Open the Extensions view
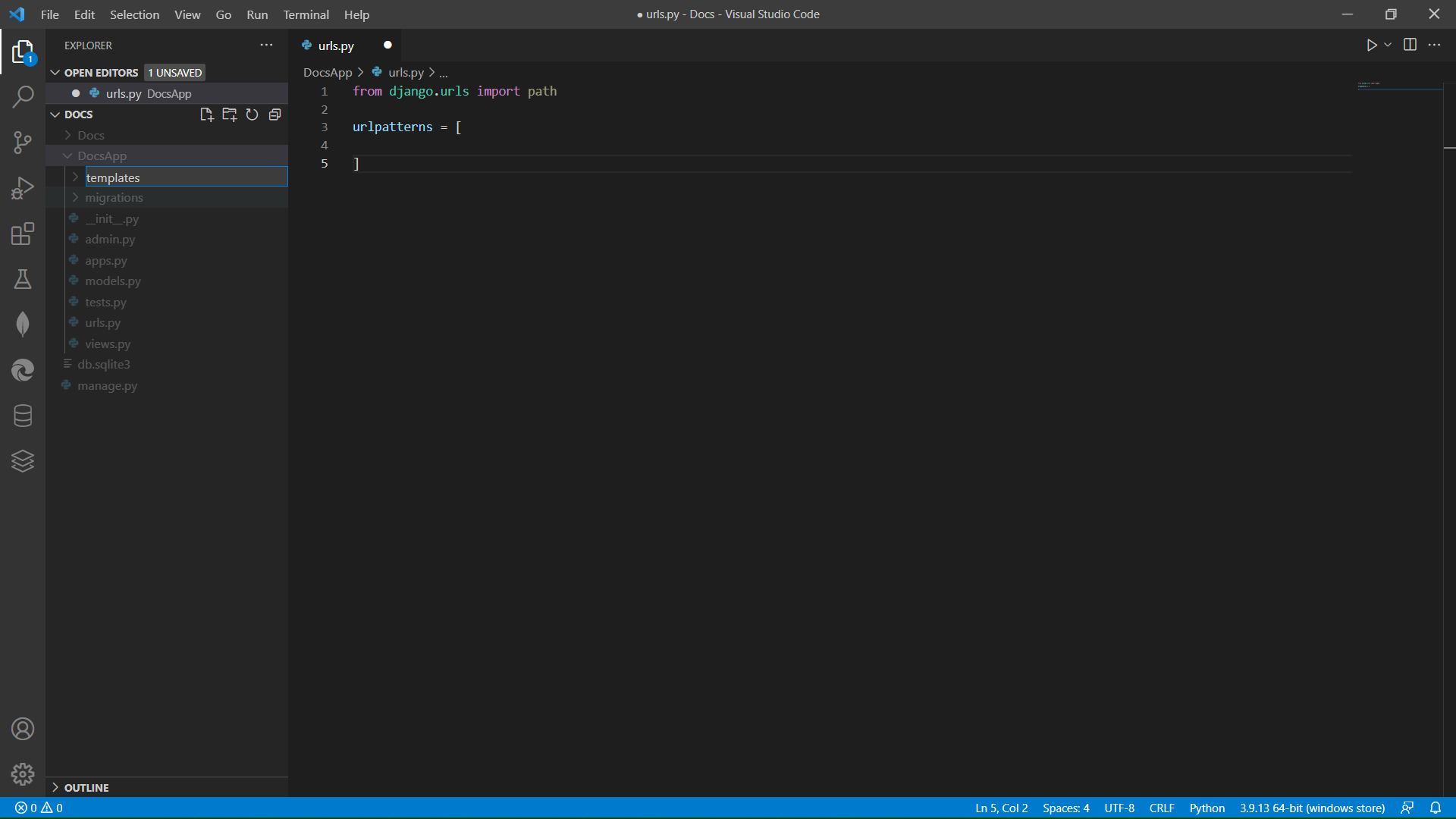Screen dimensions: 1456x819 (x=23, y=234)
